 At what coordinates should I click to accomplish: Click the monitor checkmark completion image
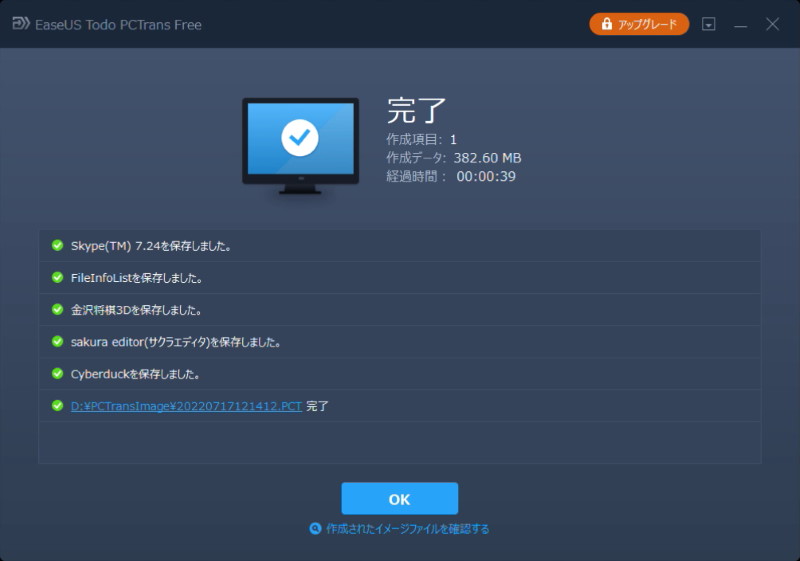[300, 146]
